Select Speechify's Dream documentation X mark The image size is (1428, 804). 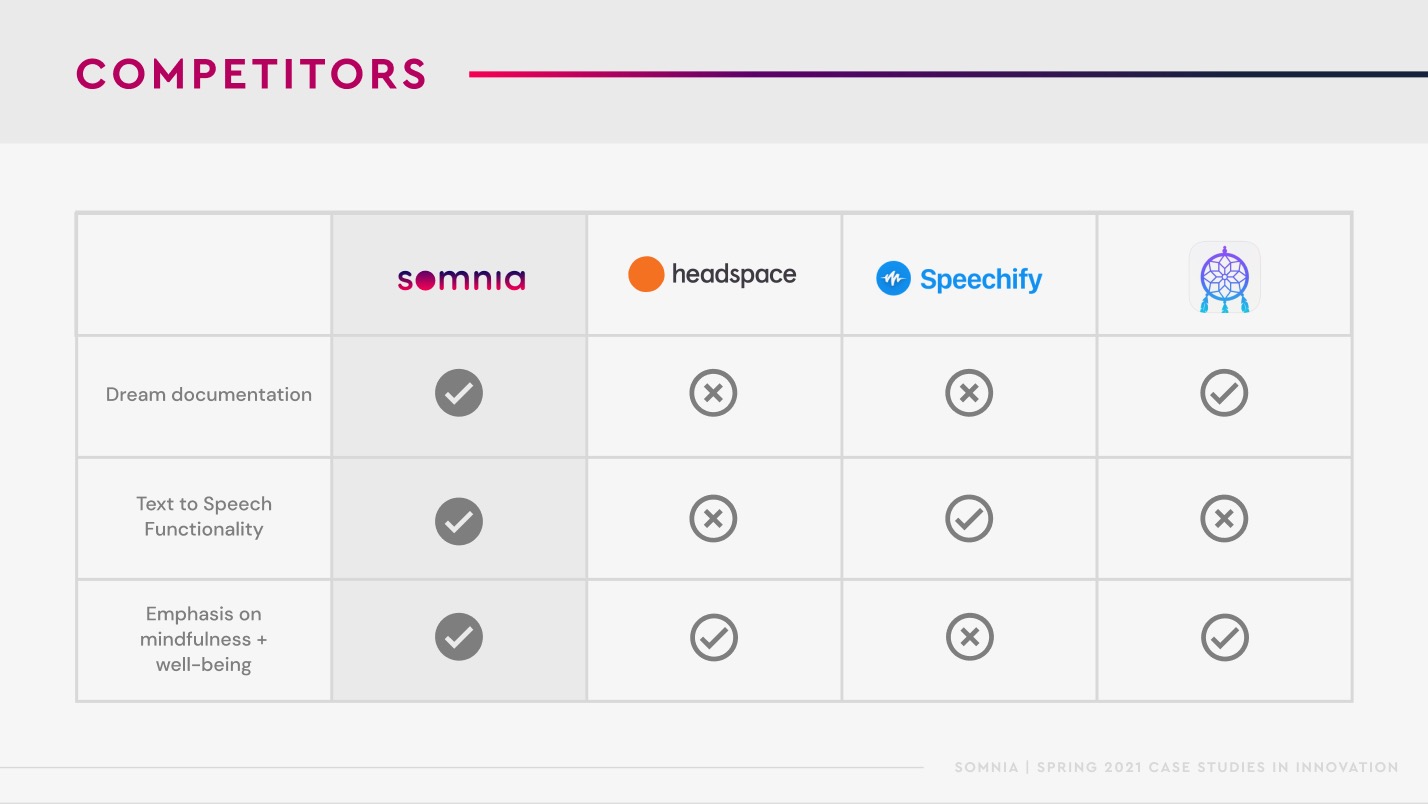pos(969,393)
